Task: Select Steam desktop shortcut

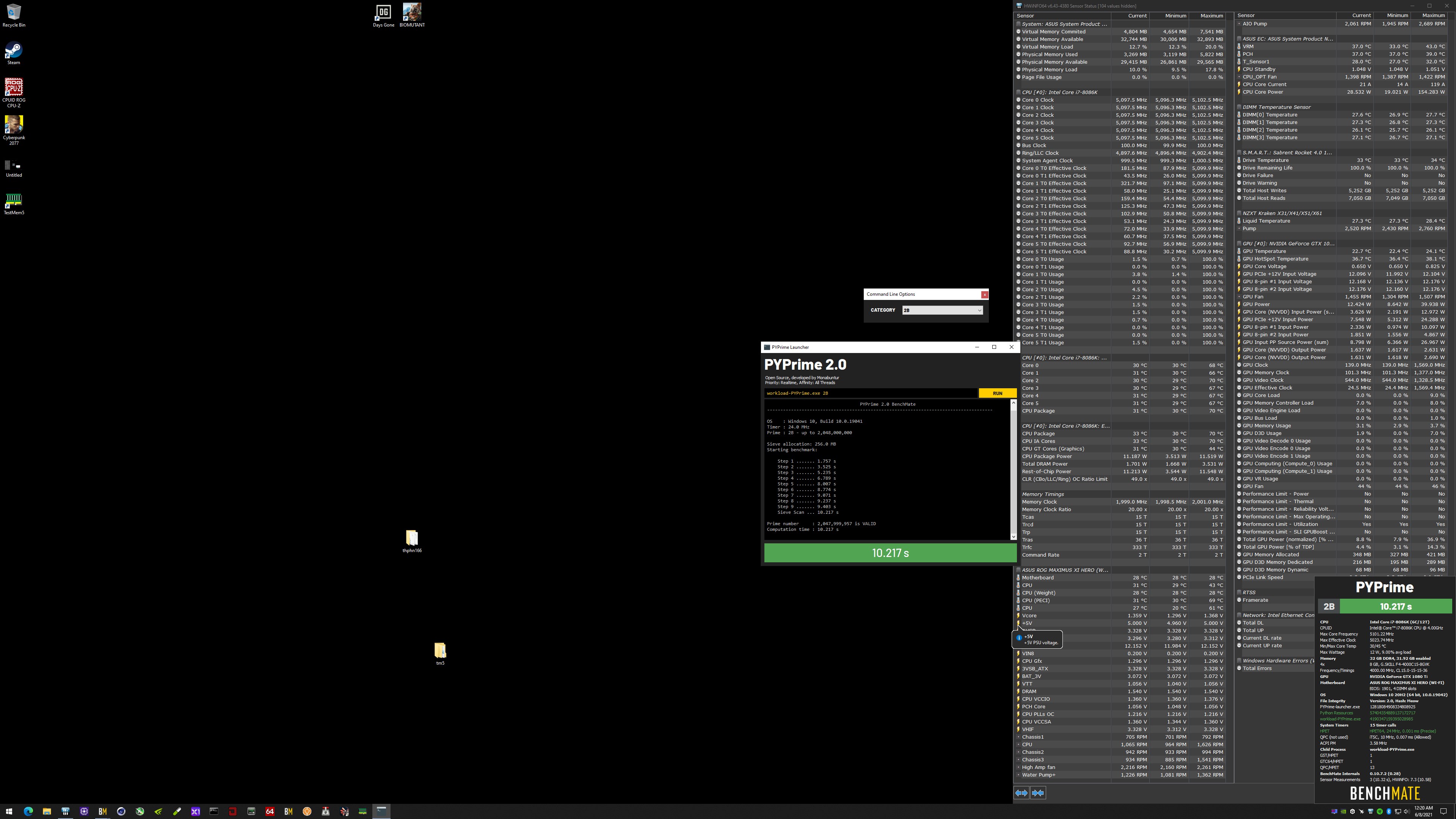Action: tap(14, 53)
